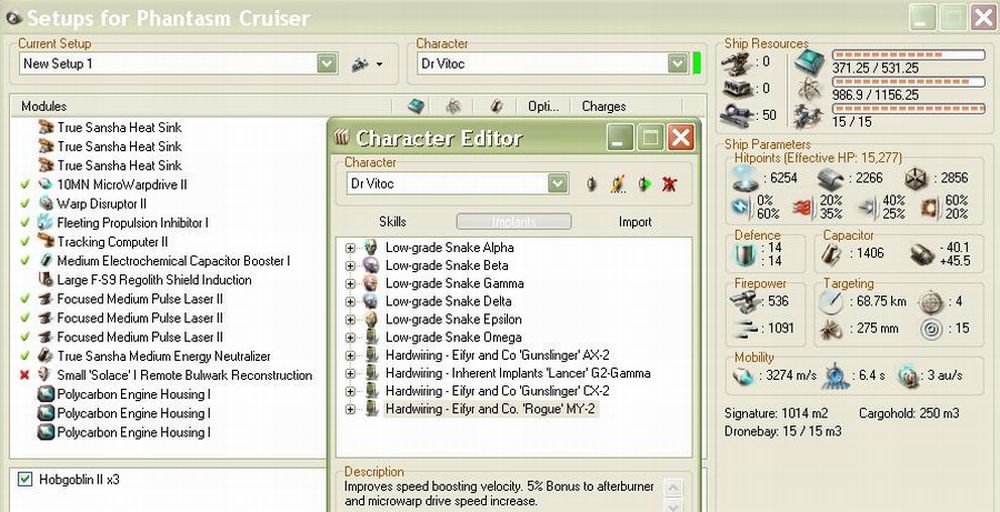Switch to the Skills tab
This screenshot has width=1000, height=512.
[x=392, y=222]
